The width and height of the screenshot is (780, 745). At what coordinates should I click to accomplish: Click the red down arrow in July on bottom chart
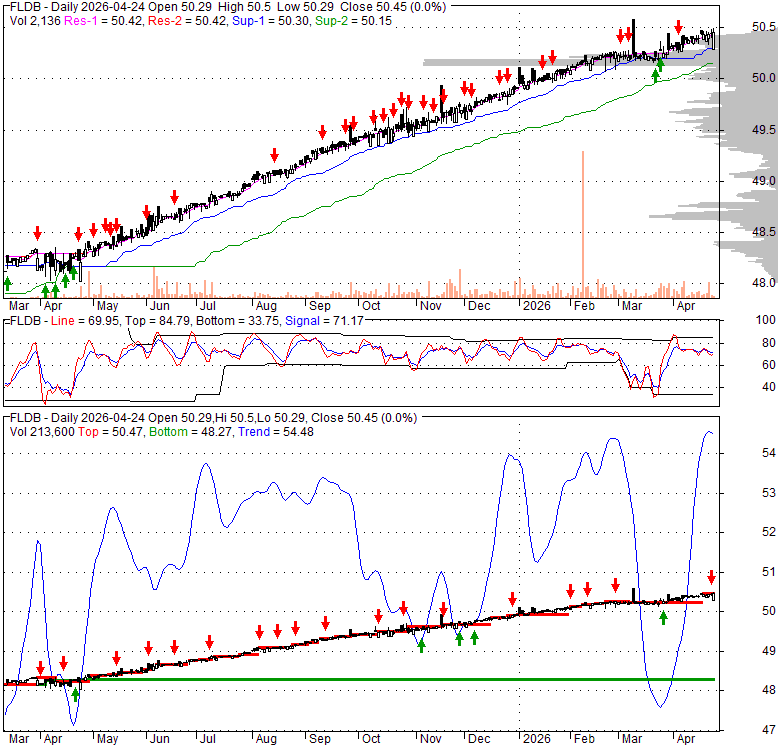click(209, 642)
